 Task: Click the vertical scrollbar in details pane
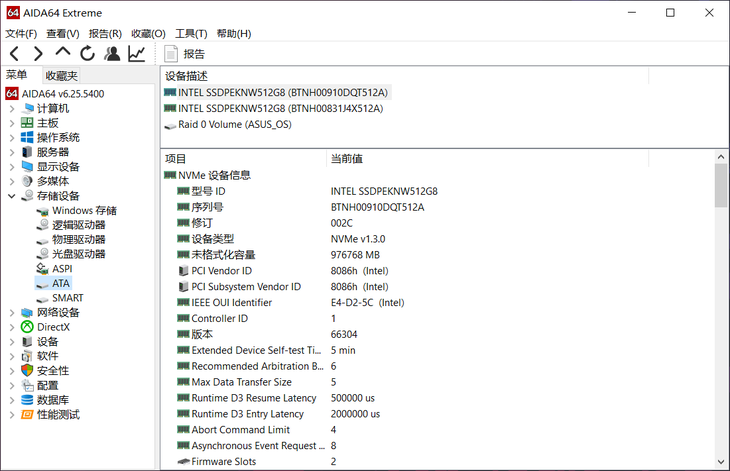click(x=721, y=300)
